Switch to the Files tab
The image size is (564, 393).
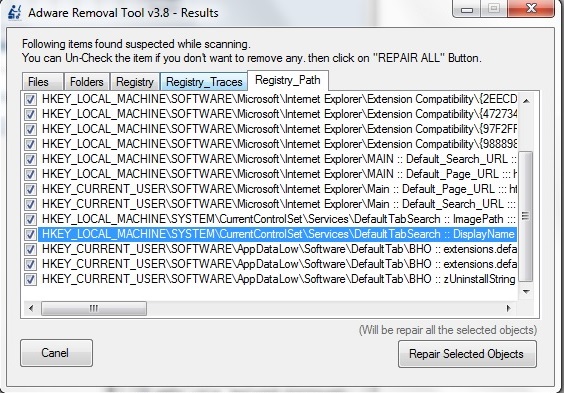[43, 82]
